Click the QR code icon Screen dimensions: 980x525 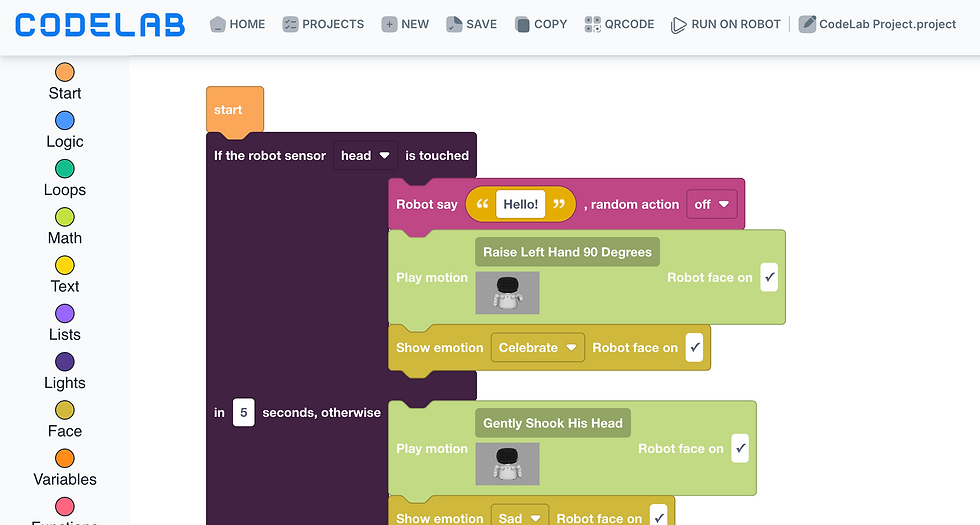pyautogui.click(x=592, y=24)
